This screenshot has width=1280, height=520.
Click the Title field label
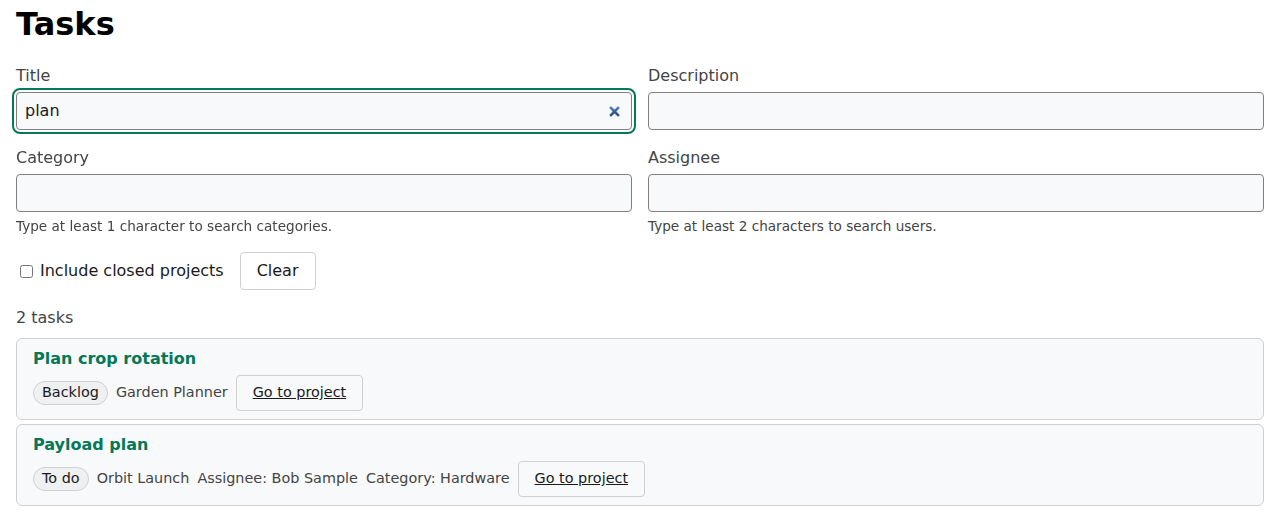coord(33,75)
